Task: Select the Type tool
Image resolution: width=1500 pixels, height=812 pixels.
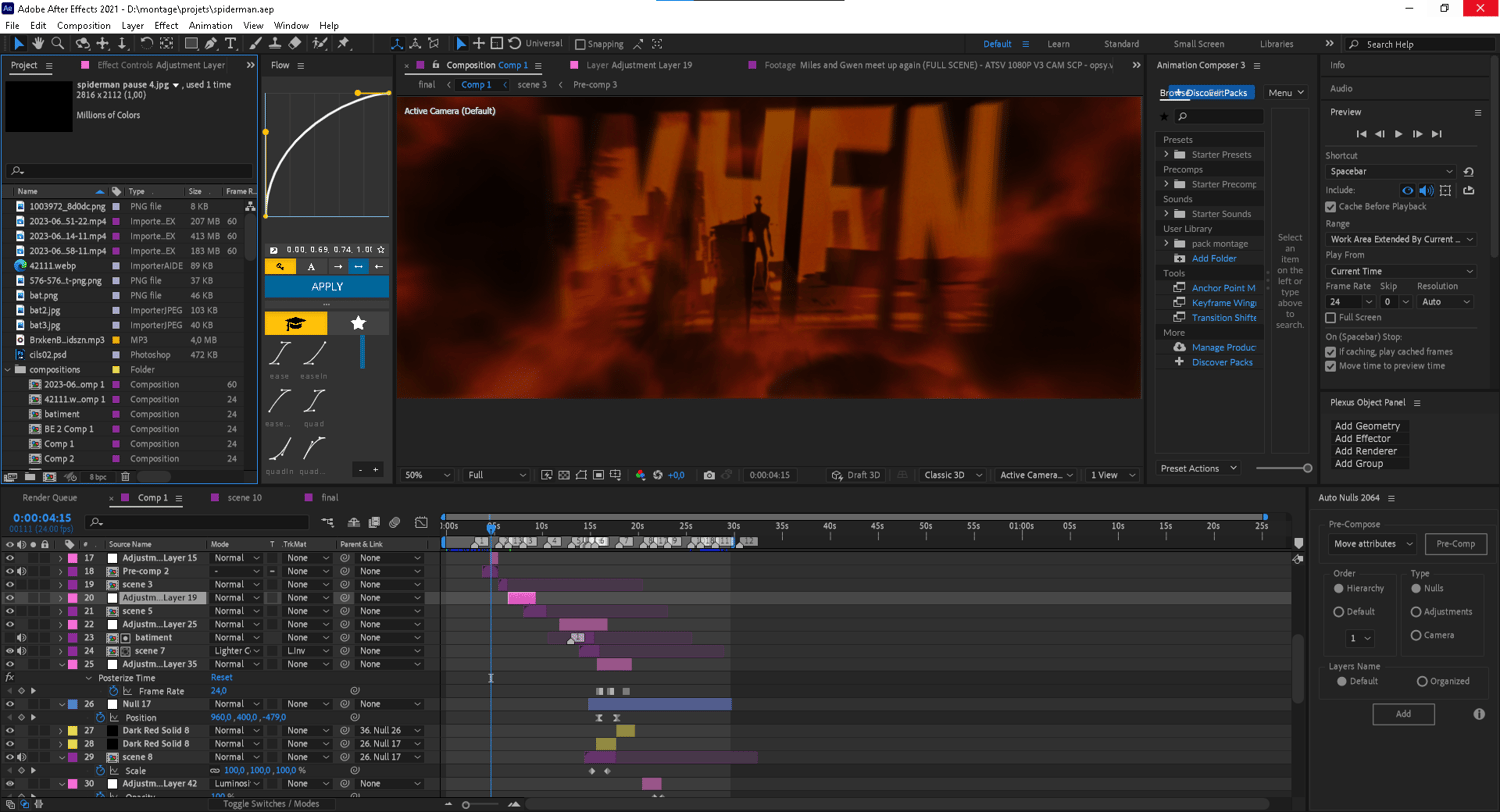Action: pyautogui.click(x=231, y=43)
